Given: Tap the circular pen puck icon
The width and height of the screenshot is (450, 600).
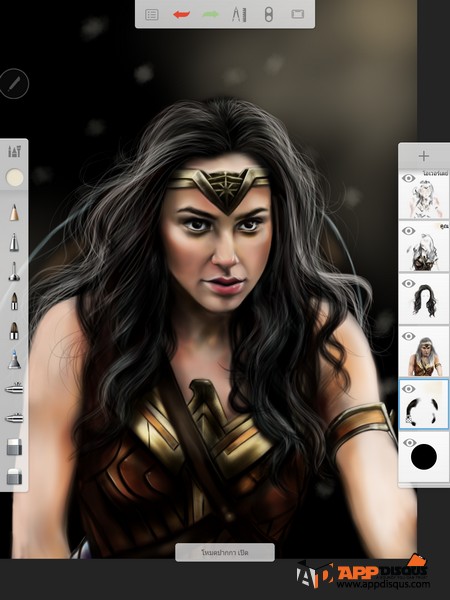Looking at the screenshot, I should click(14, 83).
